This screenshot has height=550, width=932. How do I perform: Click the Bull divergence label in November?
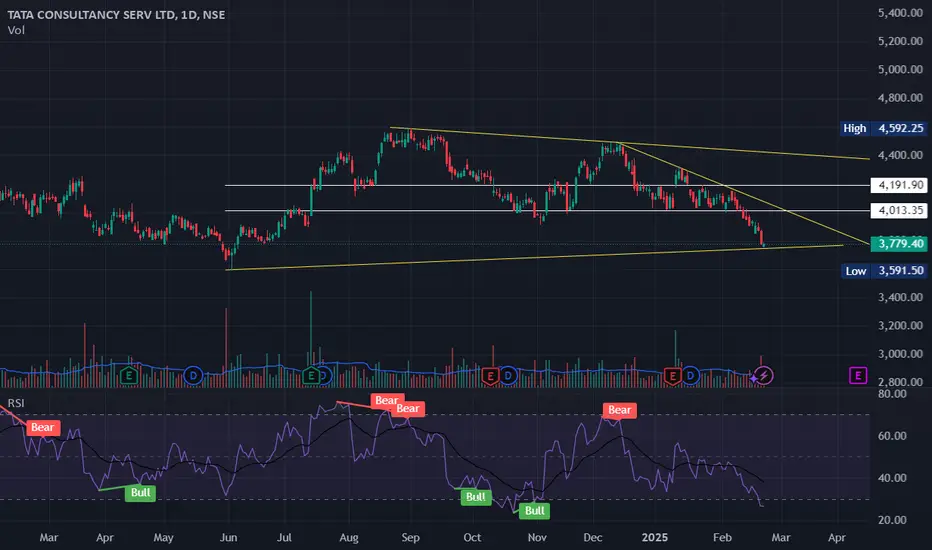(534, 511)
